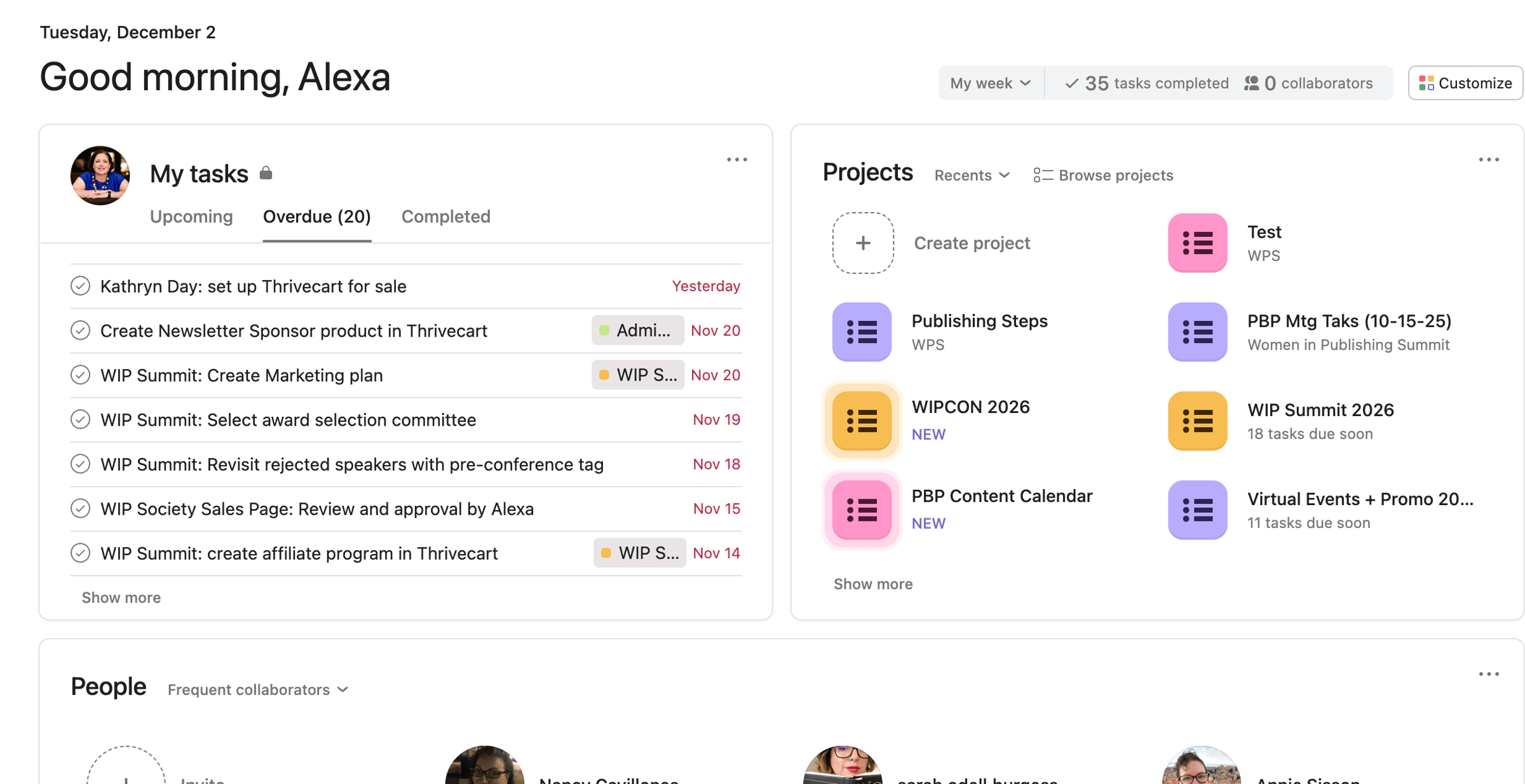Open the WIP Summit 2026 project icon
Image resolution: width=1525 pixels, height=784 pixels.
(x=1197, y=421)
